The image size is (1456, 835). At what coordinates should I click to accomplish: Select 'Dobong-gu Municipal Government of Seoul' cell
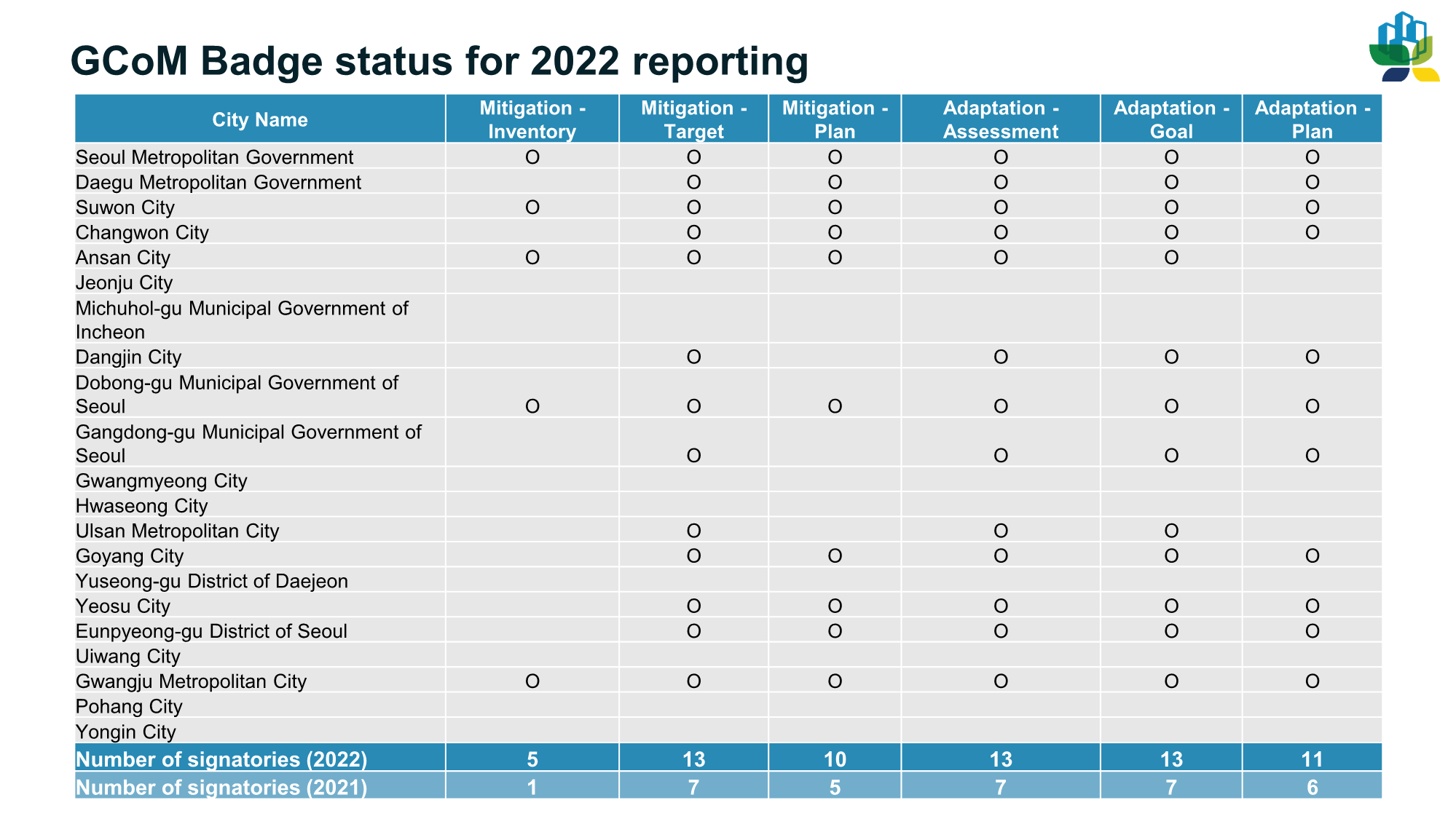pos(260,394)
